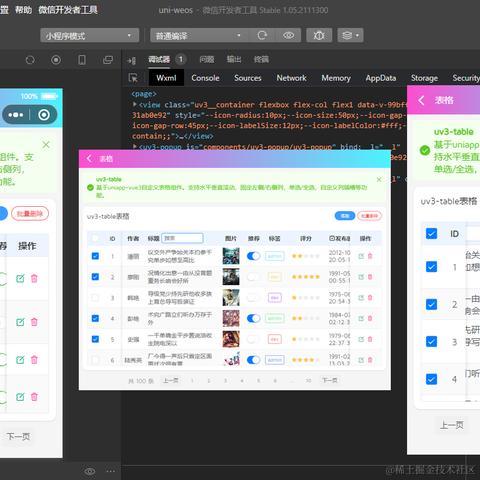Uncheck row 1 checkbox in center table
480x480 pixels.
(95, 256)
